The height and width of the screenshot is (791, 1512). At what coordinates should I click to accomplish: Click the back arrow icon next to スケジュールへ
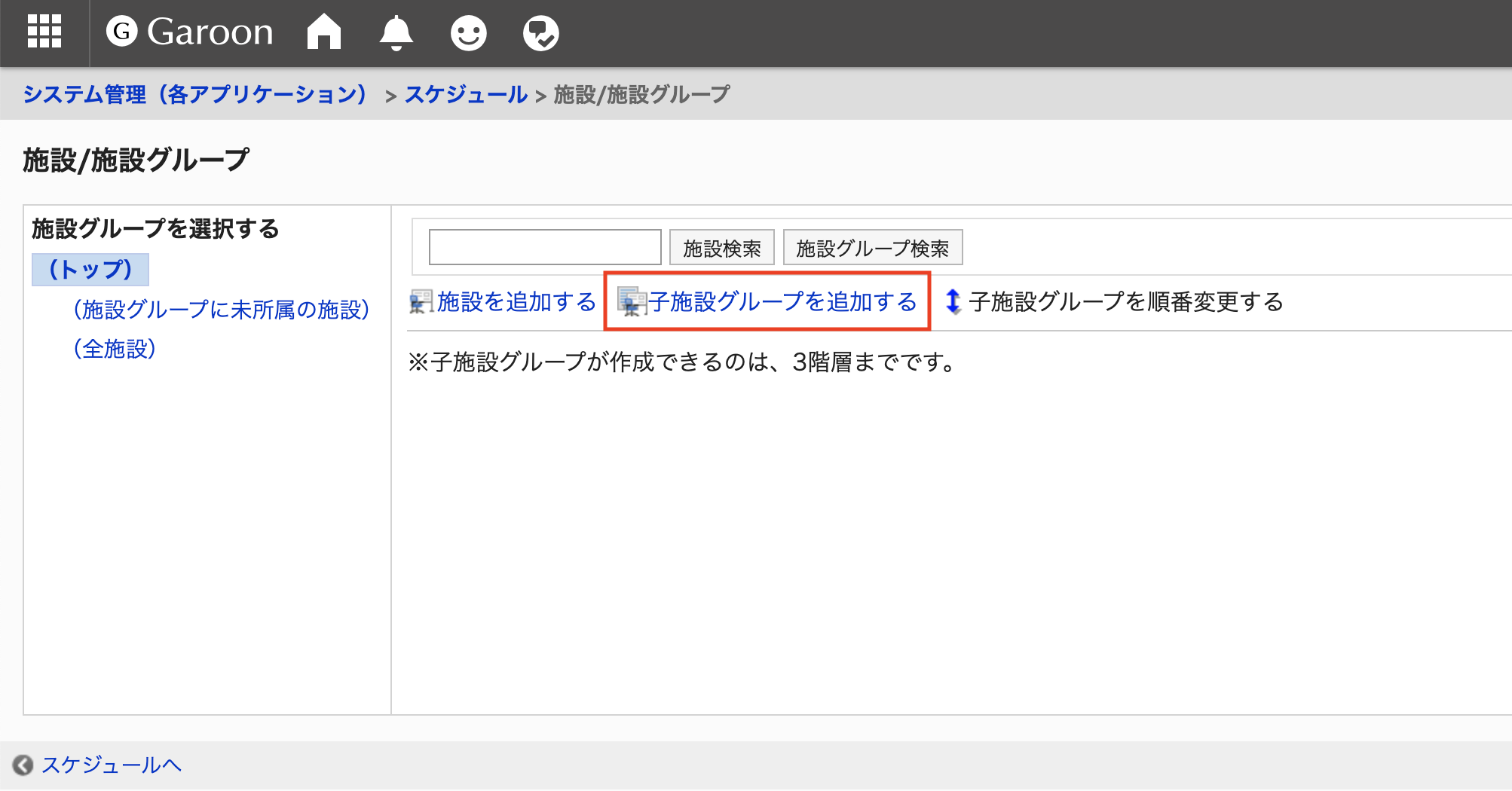(22, 765)
